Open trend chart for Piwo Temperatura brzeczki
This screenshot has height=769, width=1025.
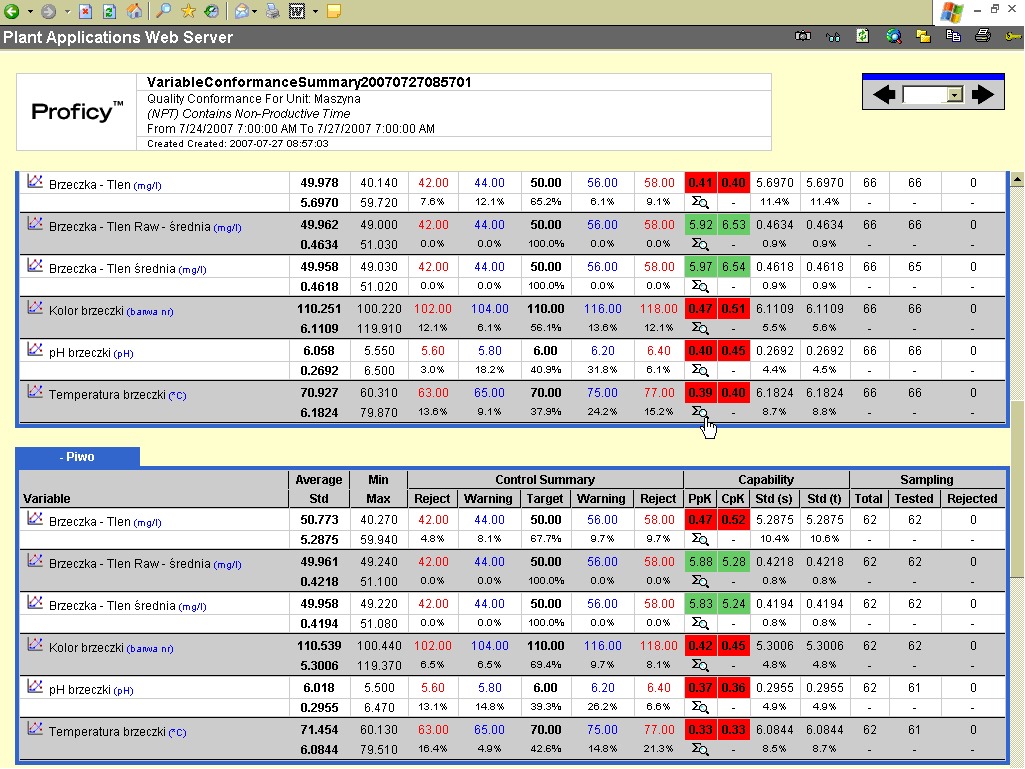click(35, 728)
